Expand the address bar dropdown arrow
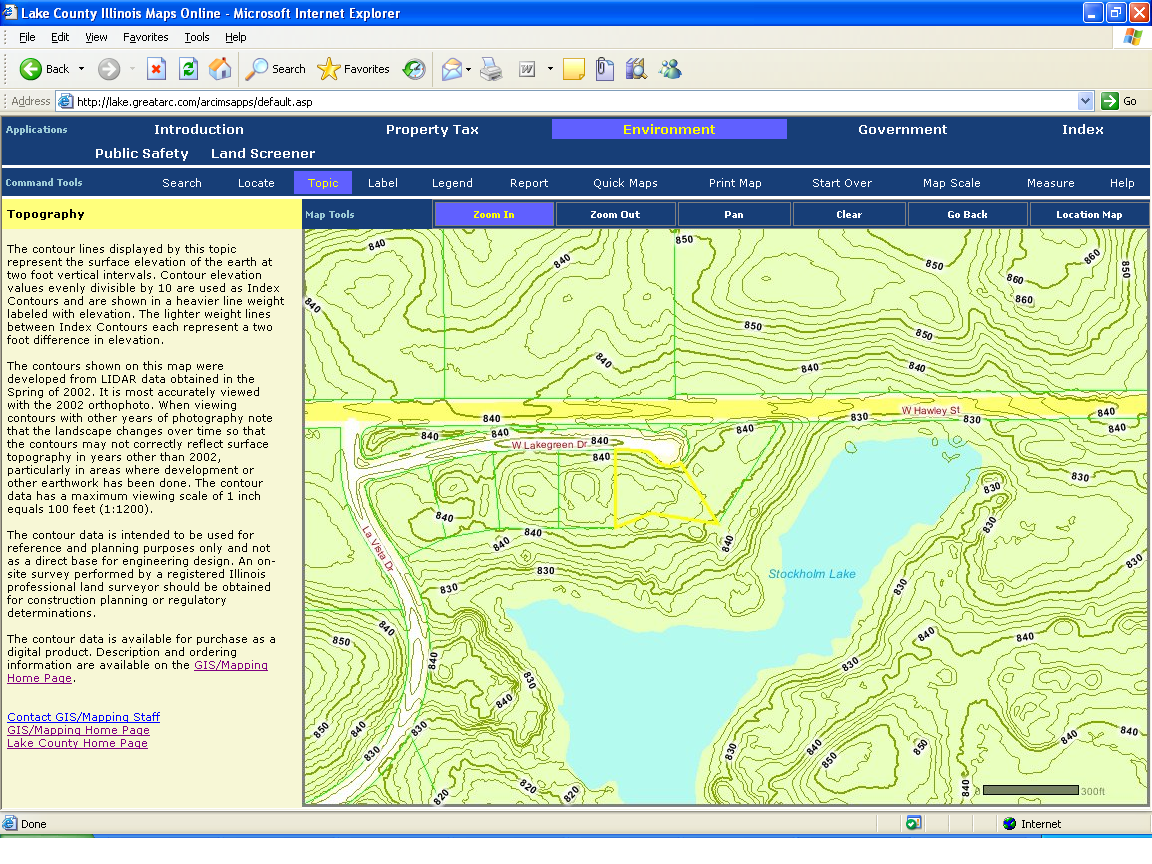The image size is (1152, 864). (x=1086, y=101)
